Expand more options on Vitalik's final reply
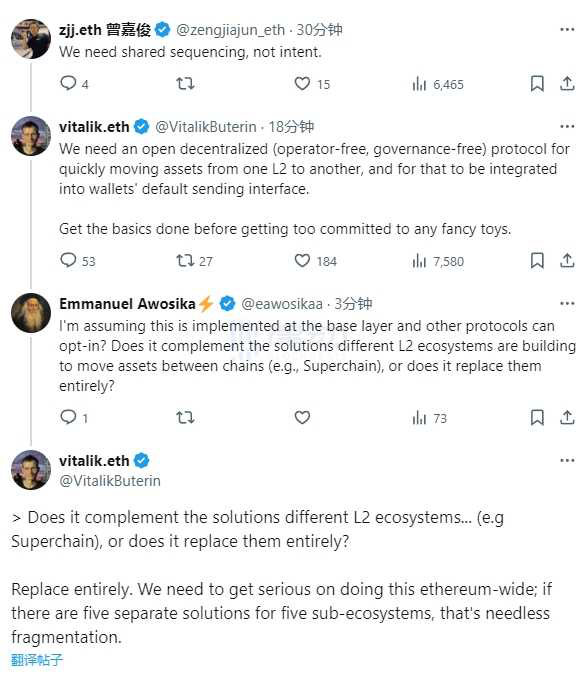Screen dimensions: 579x681 [567, 460]
